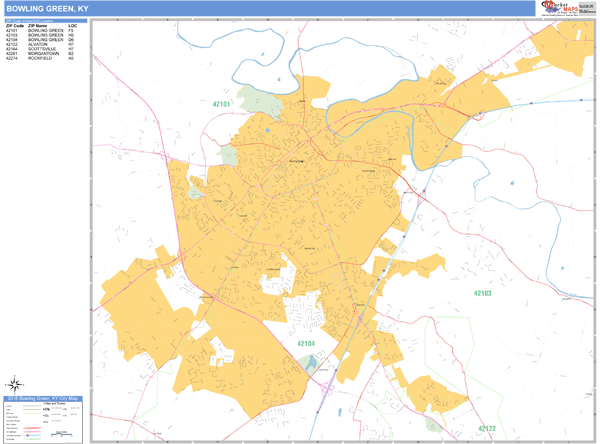Image resolution: width=600 pixels, height=444 pixels.
Task: Click the interstate highway shield in legend
Action: pyautogui.click(x=28, y=435)
